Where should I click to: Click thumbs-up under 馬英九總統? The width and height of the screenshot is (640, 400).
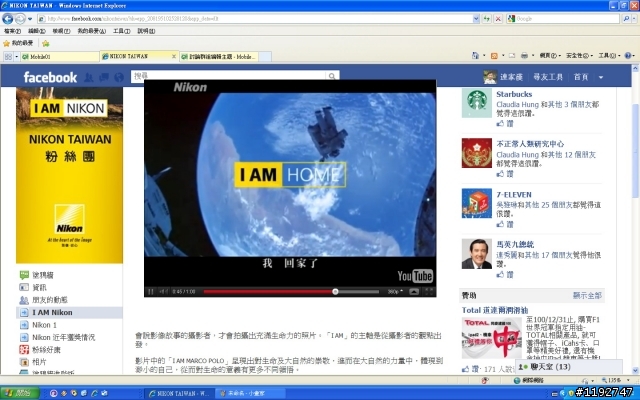coord(500,274)
